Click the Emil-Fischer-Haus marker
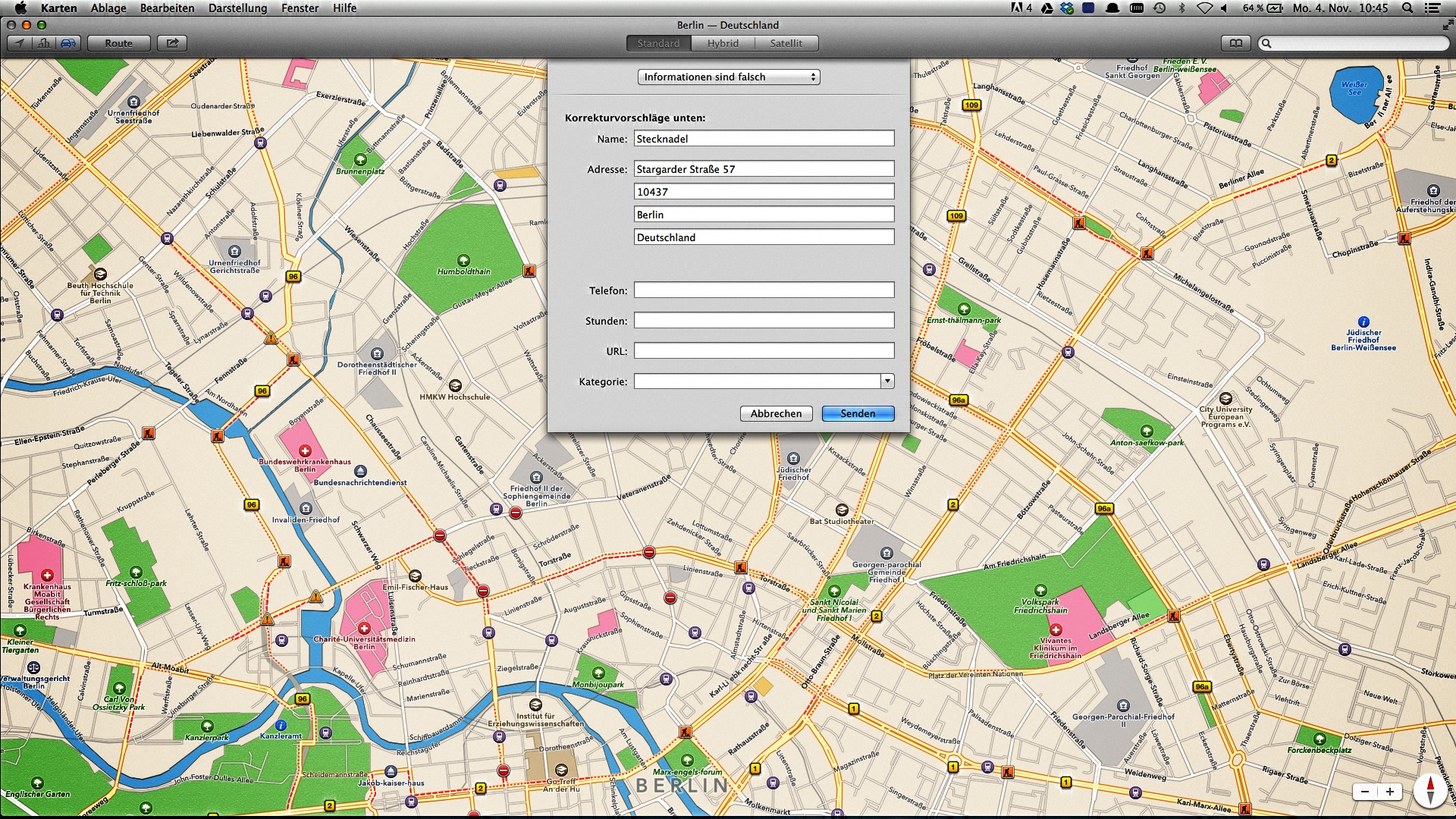 point(415,576)
